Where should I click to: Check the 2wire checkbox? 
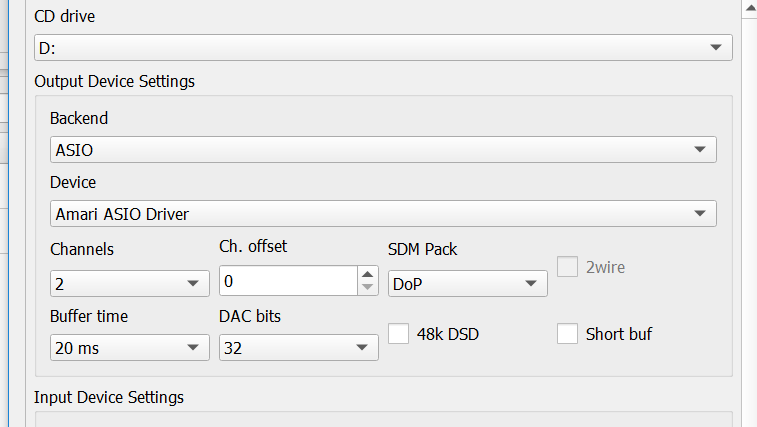pos(568,268)
